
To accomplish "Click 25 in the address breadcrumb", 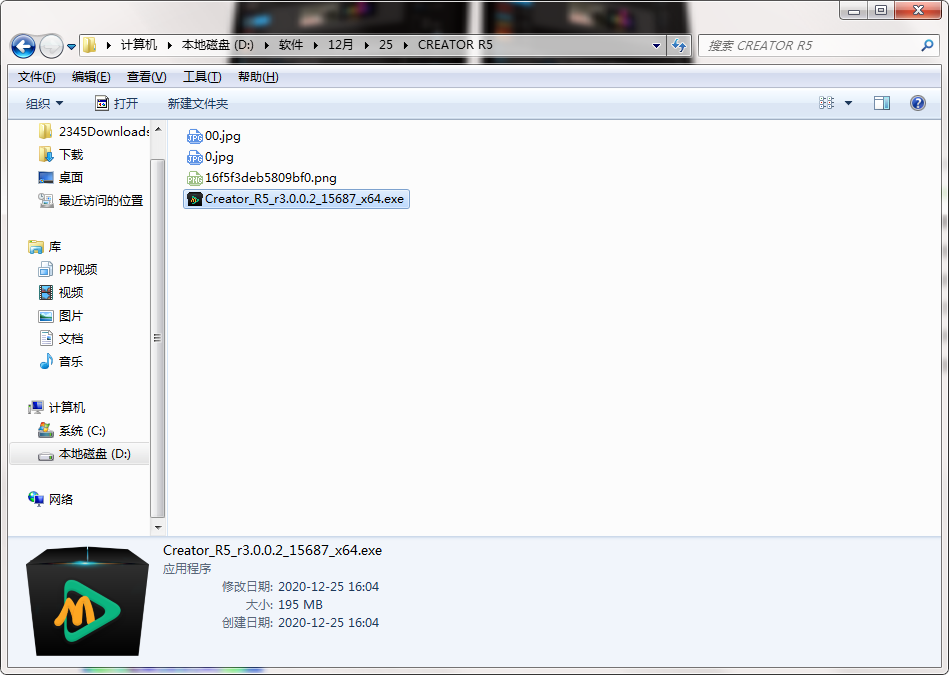I will pos(386,45).
